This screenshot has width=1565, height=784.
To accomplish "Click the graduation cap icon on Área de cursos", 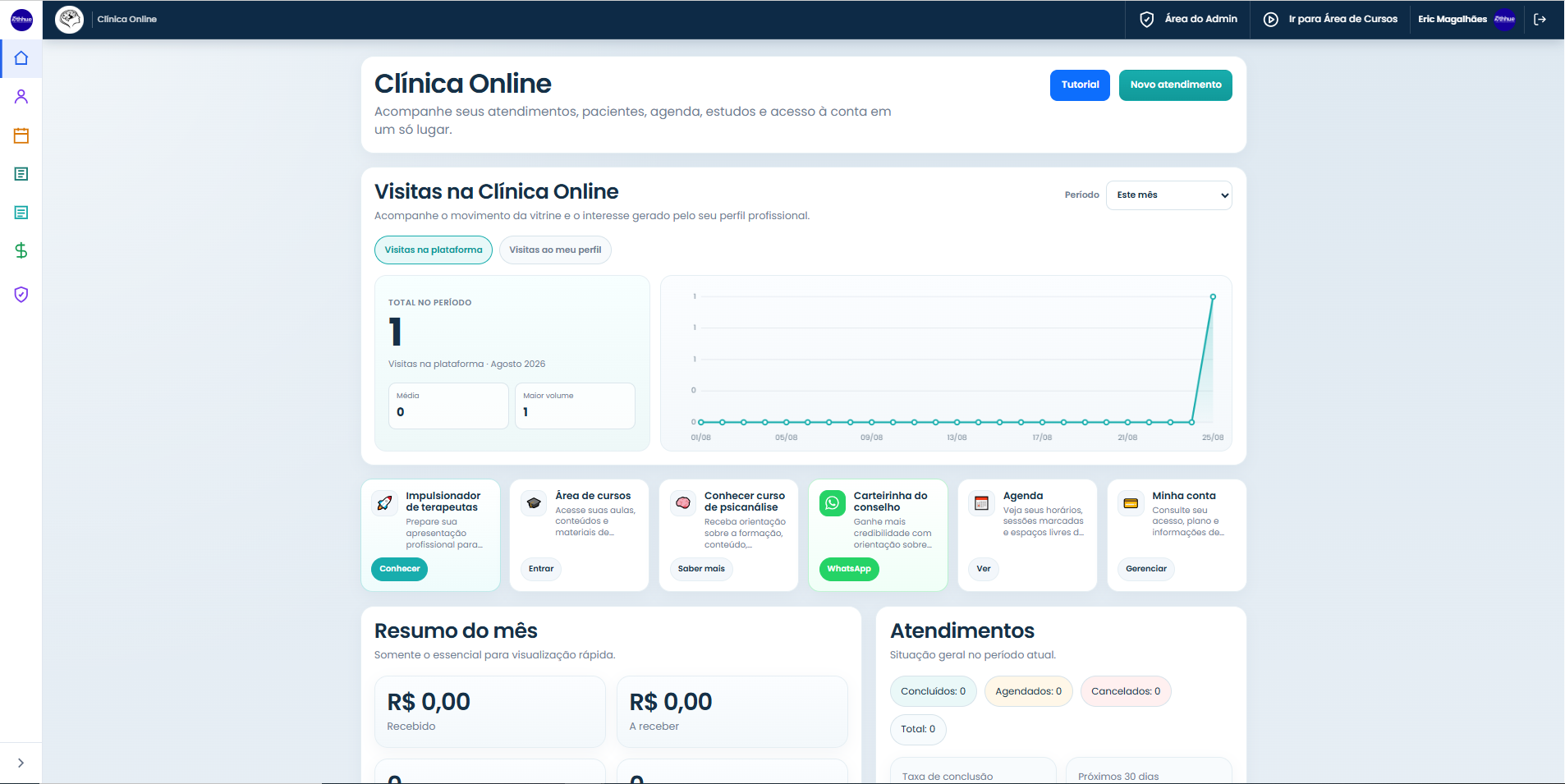I will (534, 503).
